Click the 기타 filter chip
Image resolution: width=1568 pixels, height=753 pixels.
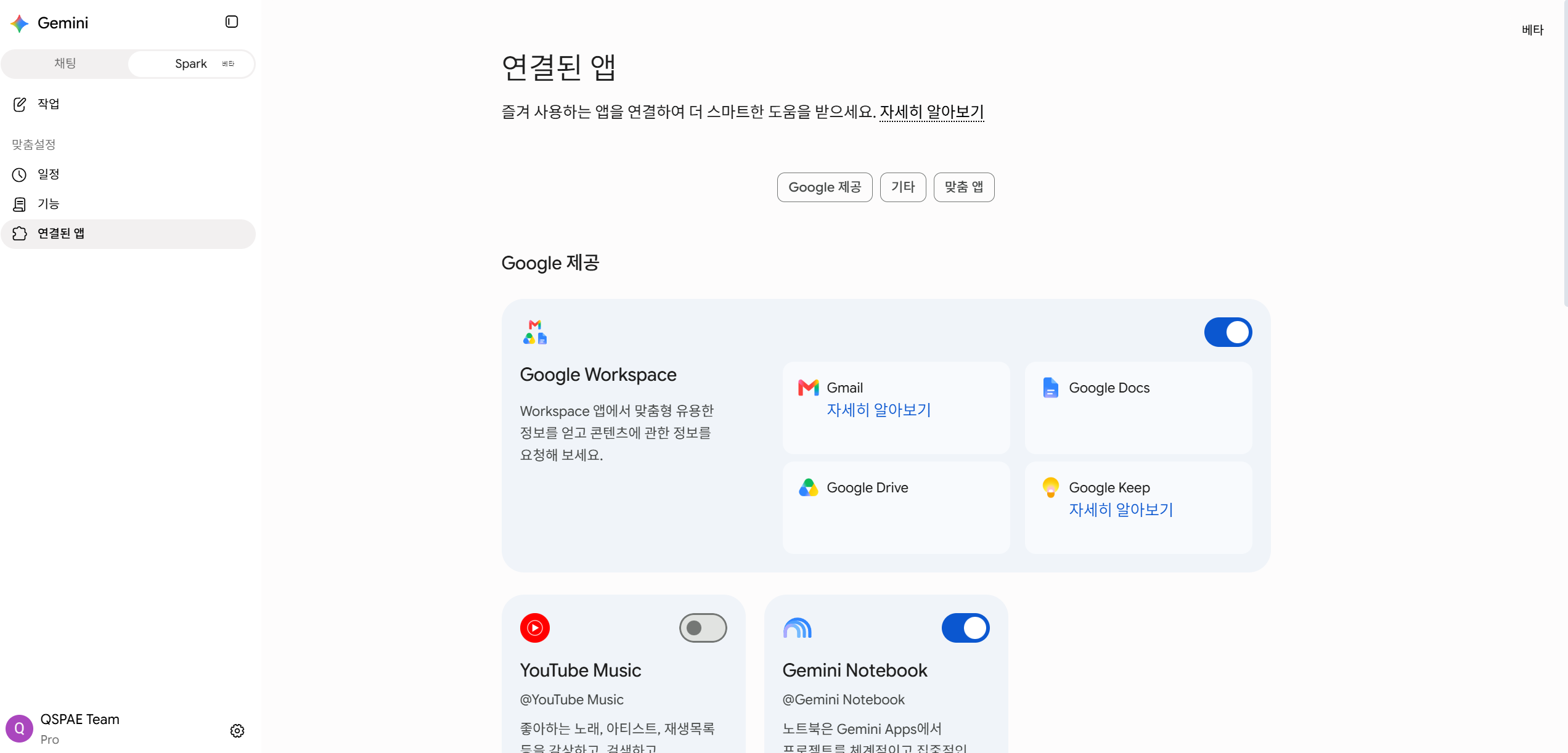point(903,187)
